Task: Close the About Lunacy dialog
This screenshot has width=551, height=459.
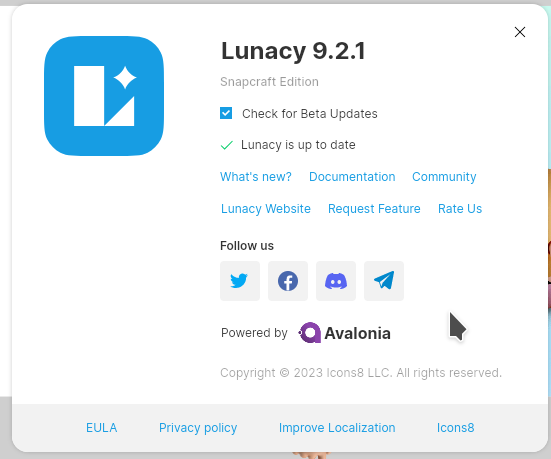Action: pyautogui.click(x=520, y=32)
